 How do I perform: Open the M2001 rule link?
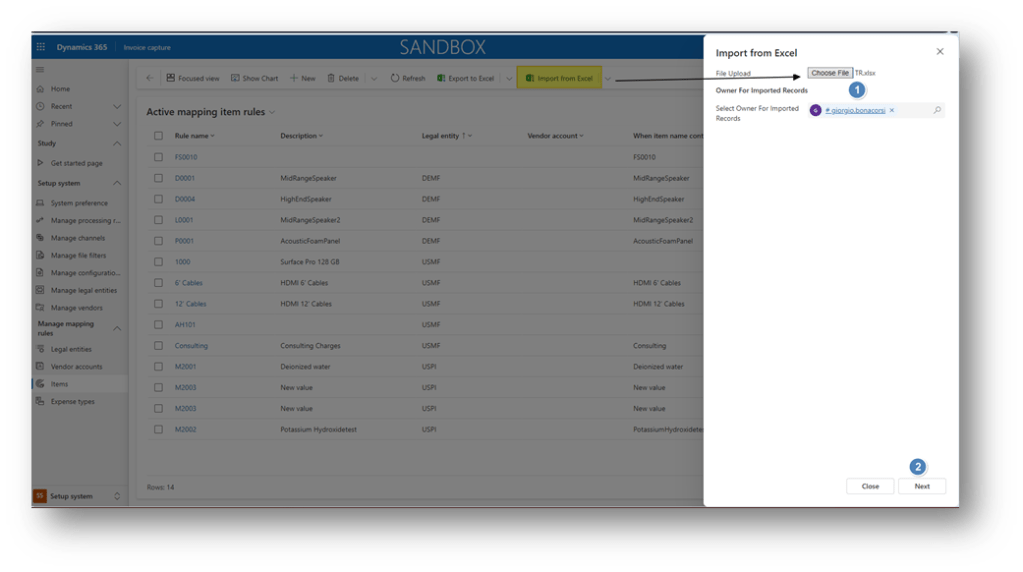tap(185, 367)
